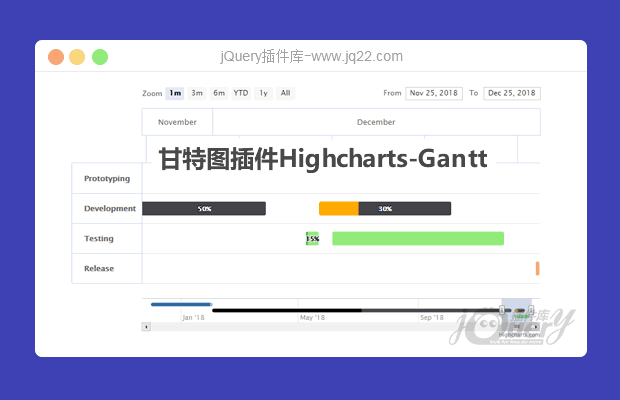Screen dimensions: 620x400
Task: Select the 1m zoom range button
Action: coord(175,93)
